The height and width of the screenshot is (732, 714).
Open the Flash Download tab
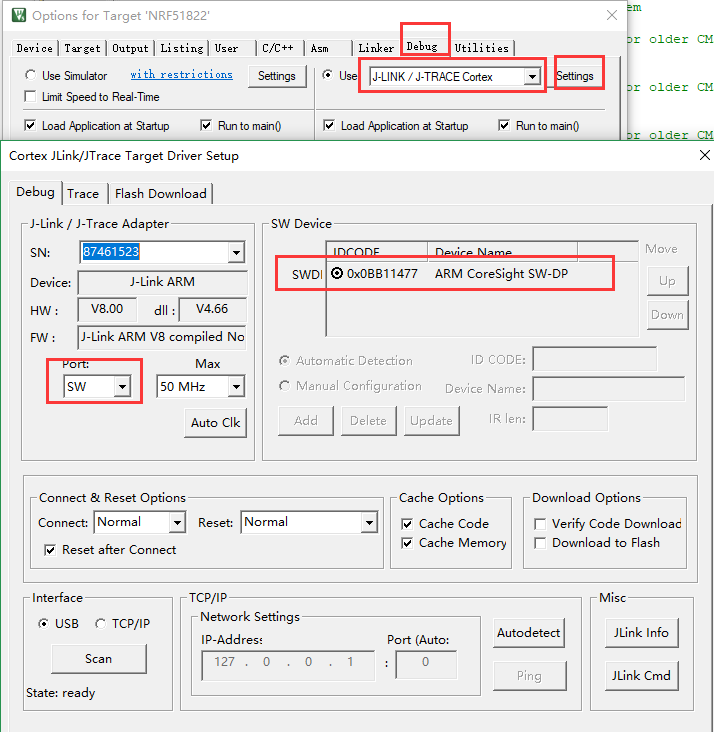pyautogui.click(x=161, y=194)
